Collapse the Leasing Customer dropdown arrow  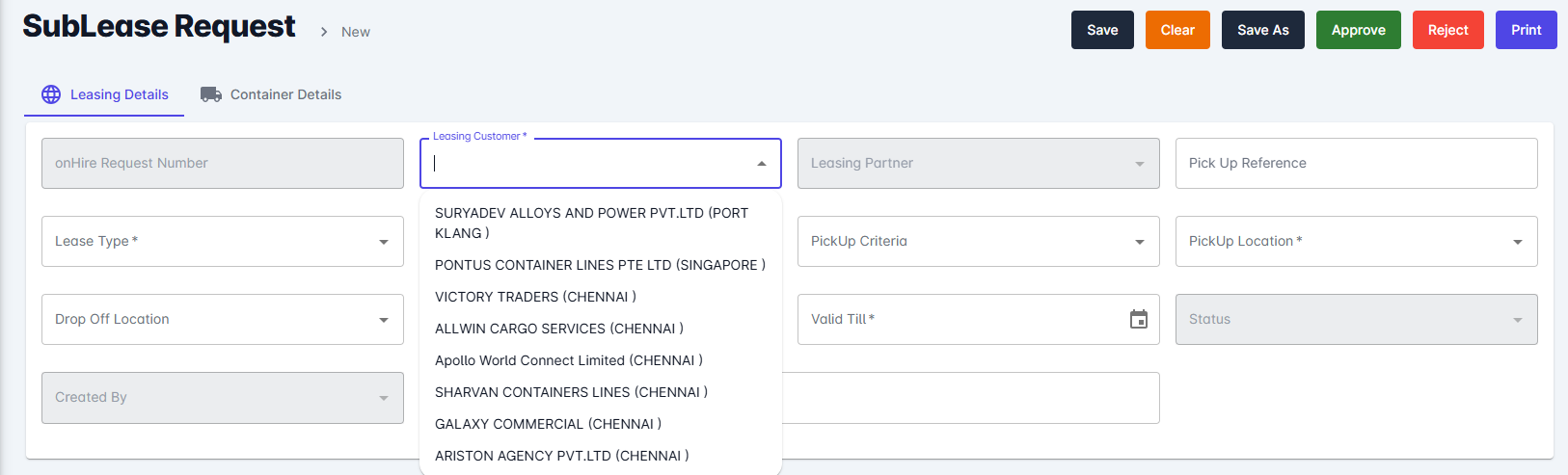762,164
